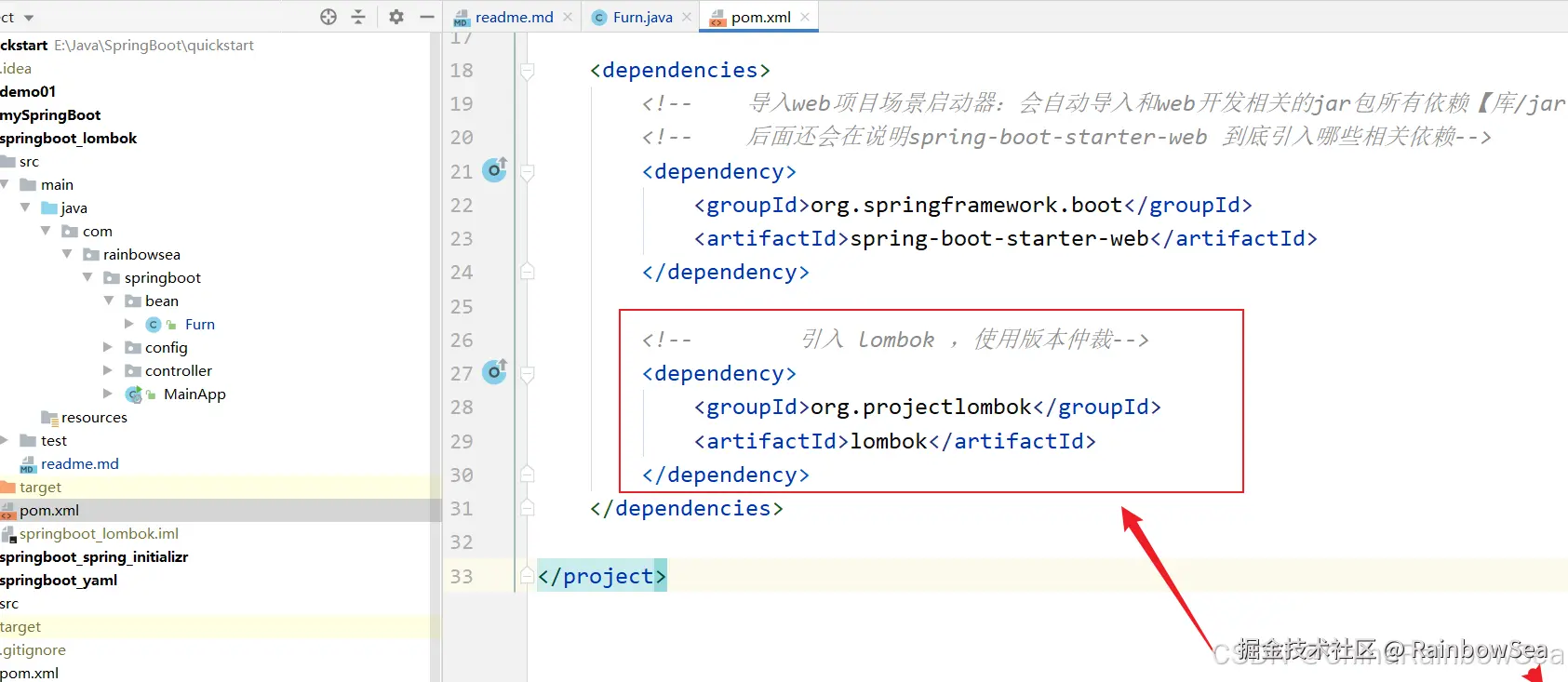
Task: Expand the test folder
Action: 5,440
